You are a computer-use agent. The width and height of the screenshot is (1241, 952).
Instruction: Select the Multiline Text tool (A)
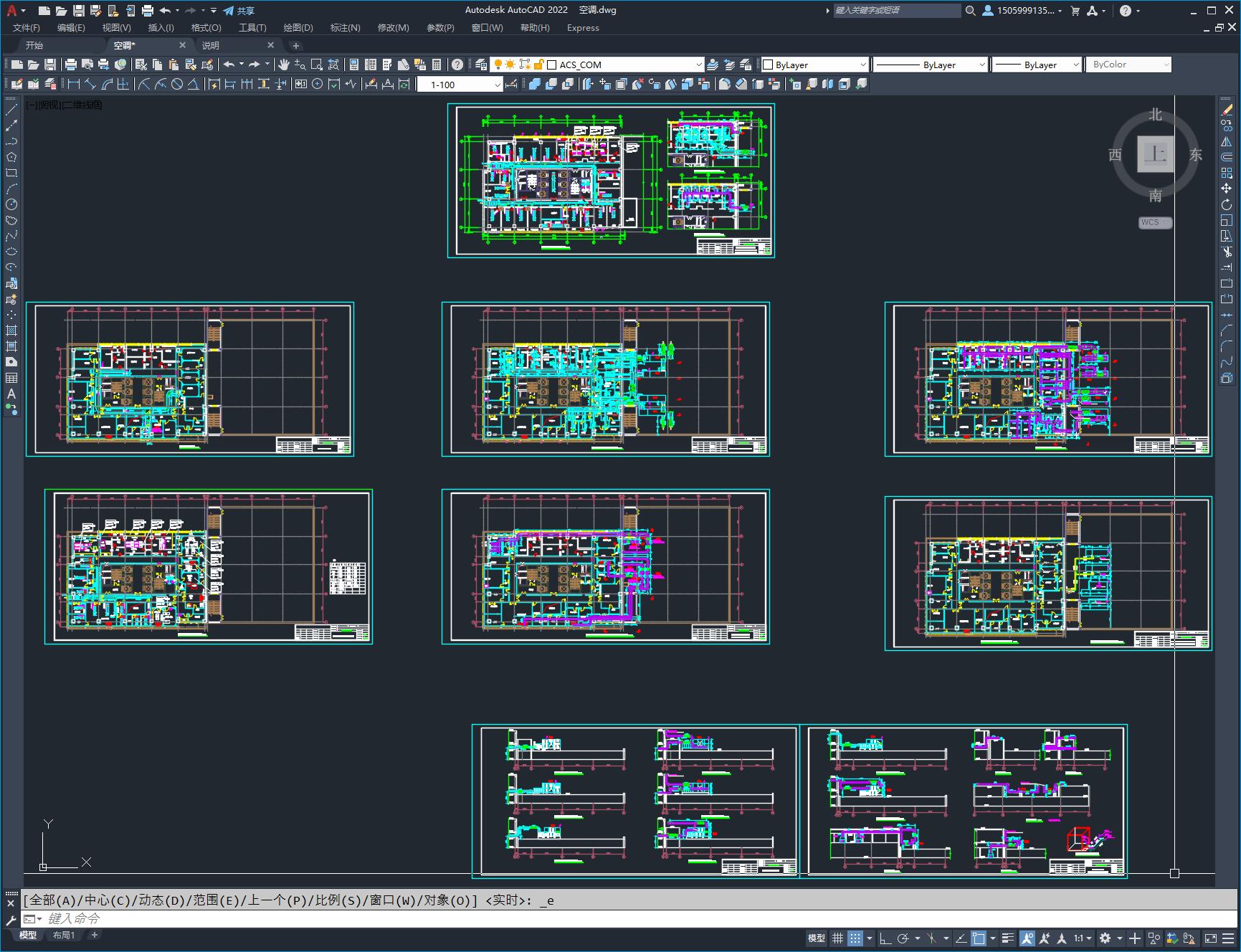coord(11,394)
